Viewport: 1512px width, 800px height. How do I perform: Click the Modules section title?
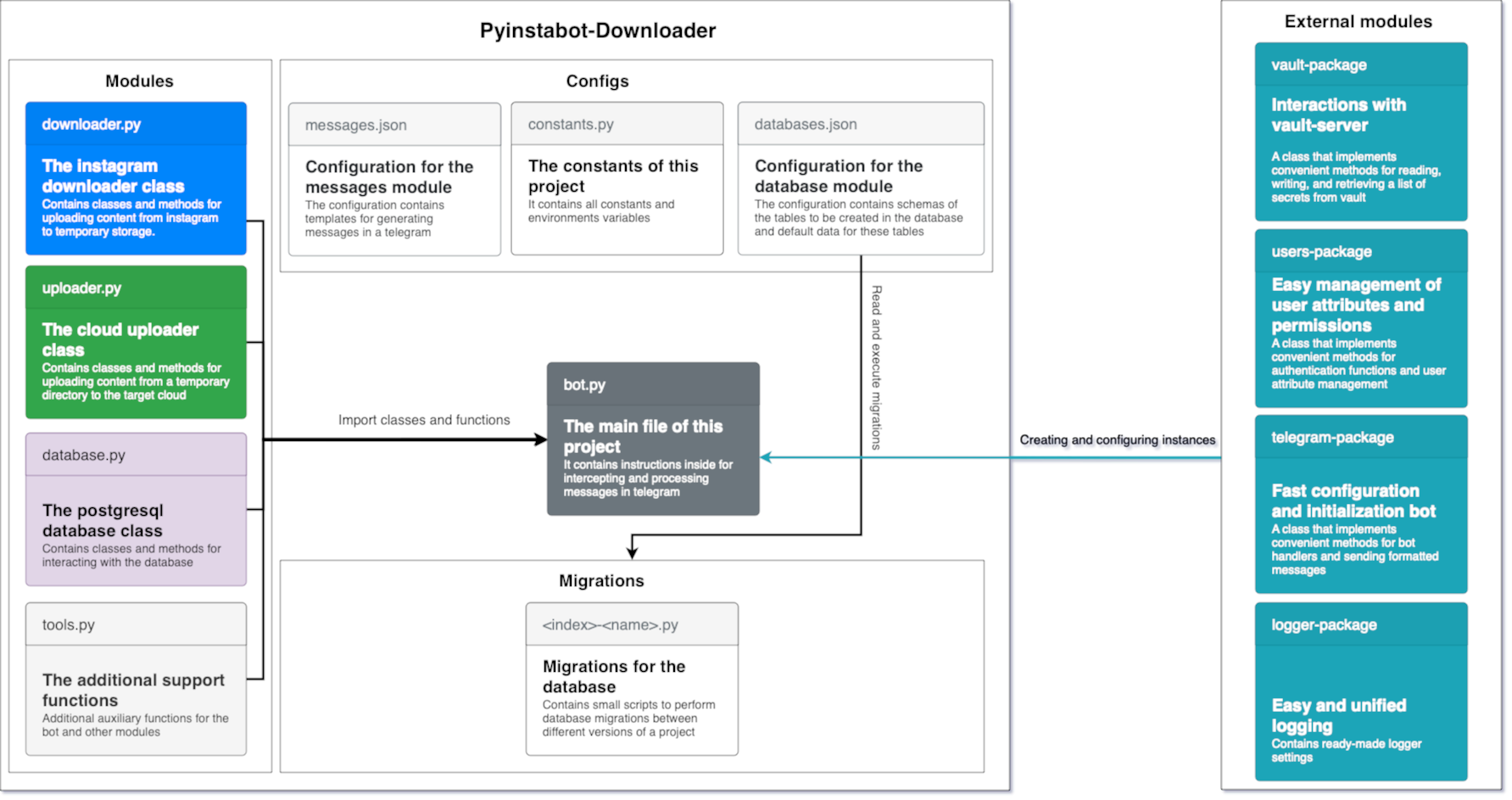point(139,81)
